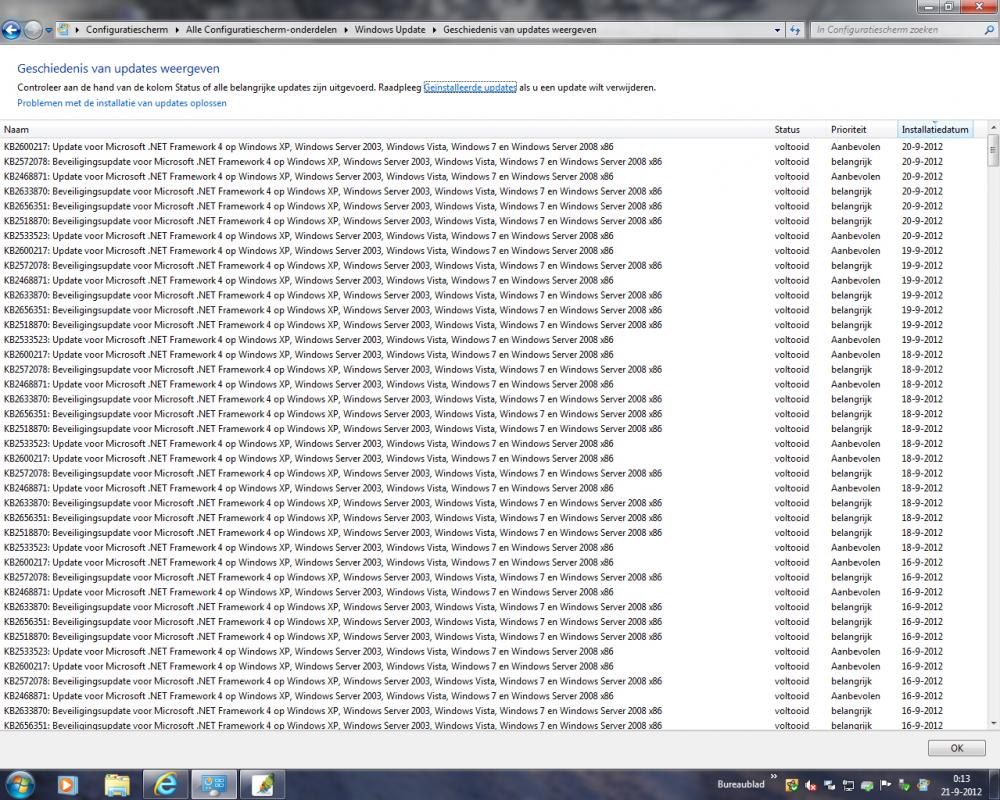Open the address bar history dropdown

(x=777, y=30)
